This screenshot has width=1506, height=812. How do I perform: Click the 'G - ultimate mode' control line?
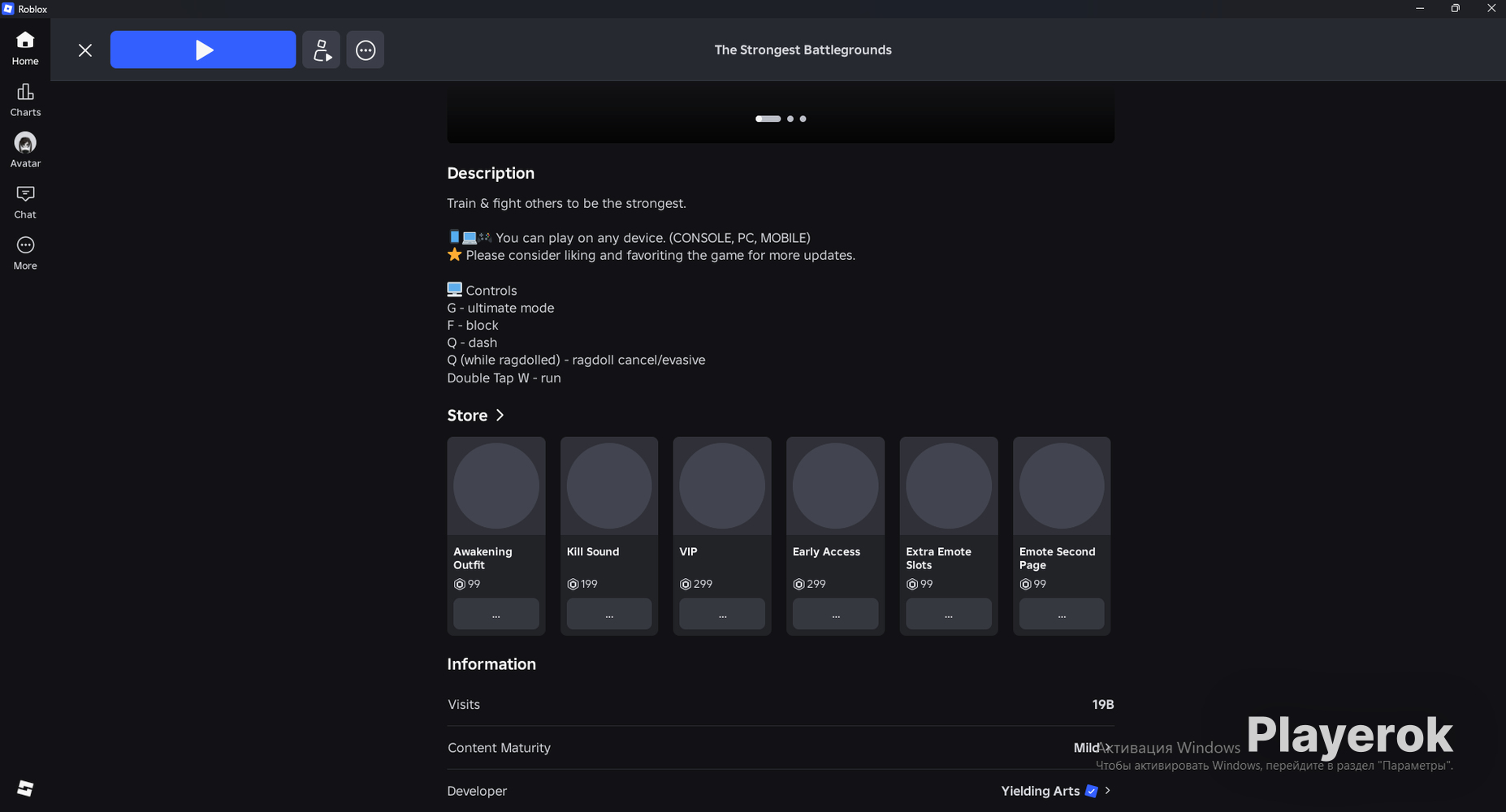coord(500,308)
